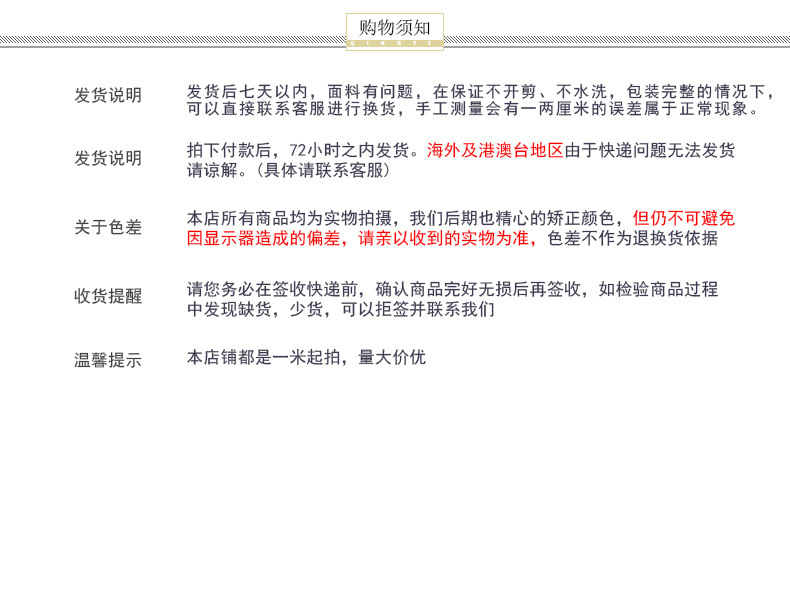Image resolution: width=790 pixels, height=611 pixels.
Task: Click red text 因显示器造成的偏差
Action: point(264,238)
